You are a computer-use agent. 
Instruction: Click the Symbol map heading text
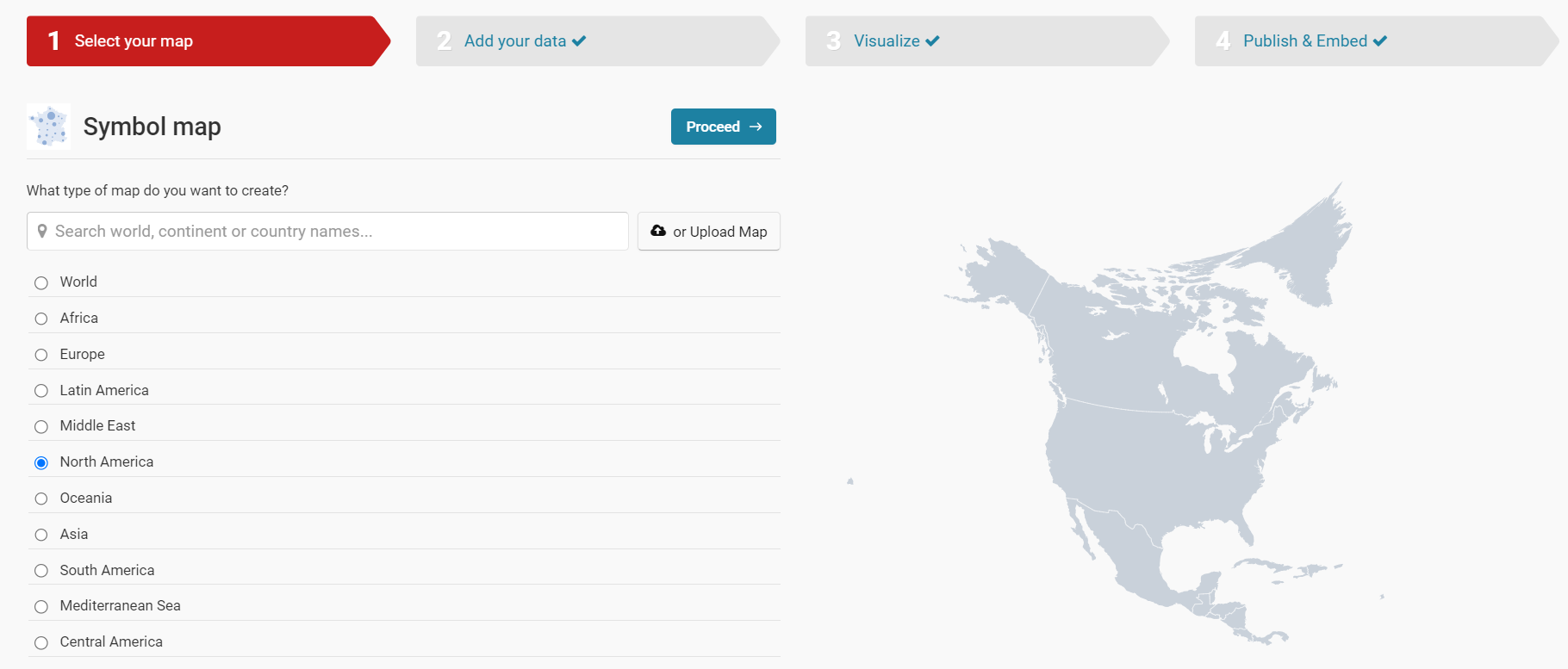(152, 127)
